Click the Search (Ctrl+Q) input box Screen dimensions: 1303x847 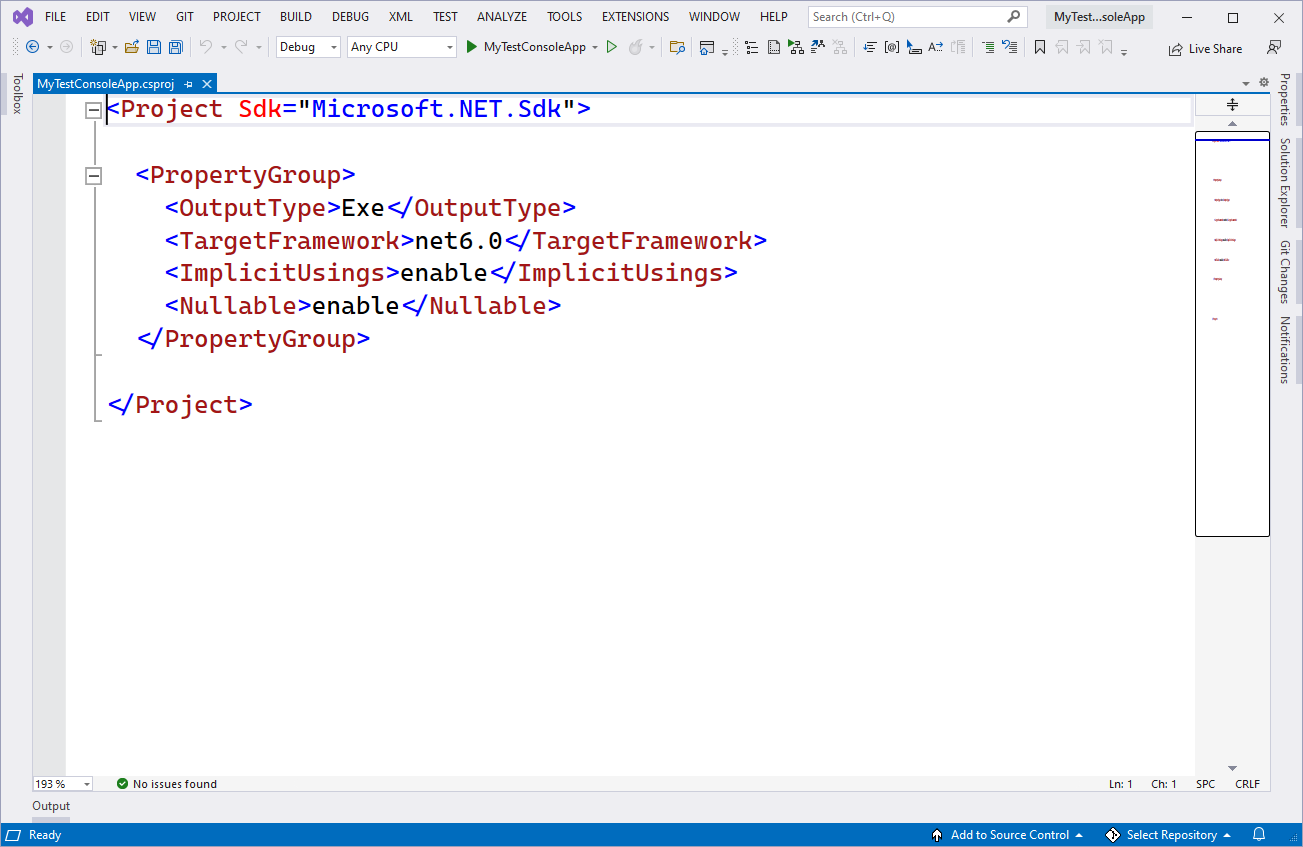point(906,17)
